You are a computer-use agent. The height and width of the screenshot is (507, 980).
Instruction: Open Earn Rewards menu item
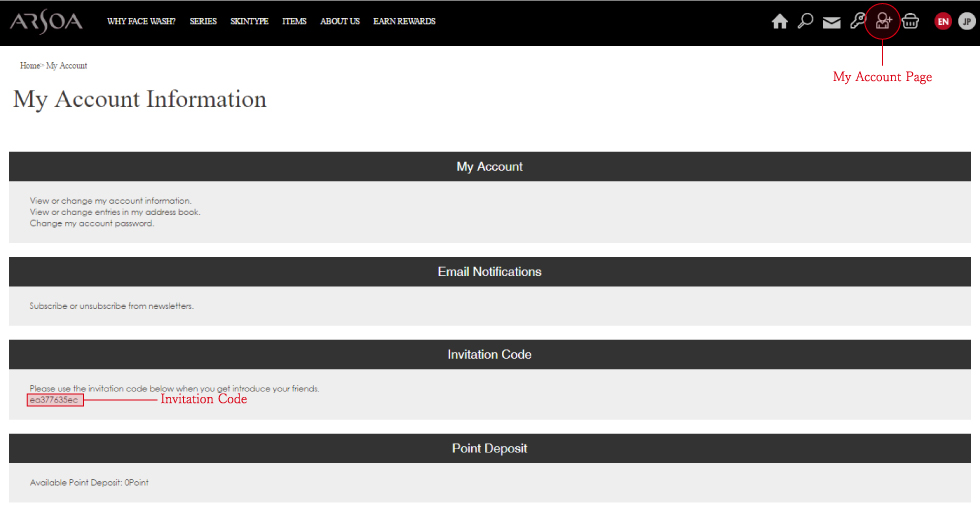404,21
